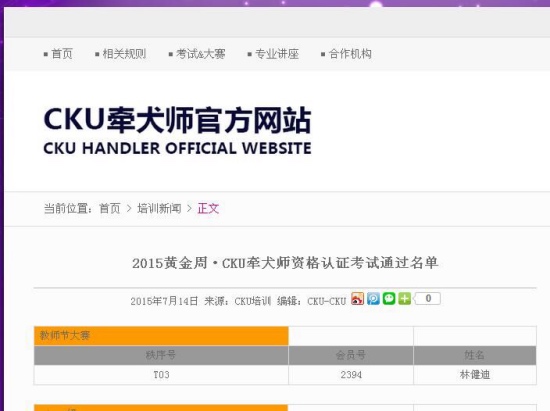550x411 pixels.
Task: Open the 合作机构 navigation item
Action: [x=350, y=54]
